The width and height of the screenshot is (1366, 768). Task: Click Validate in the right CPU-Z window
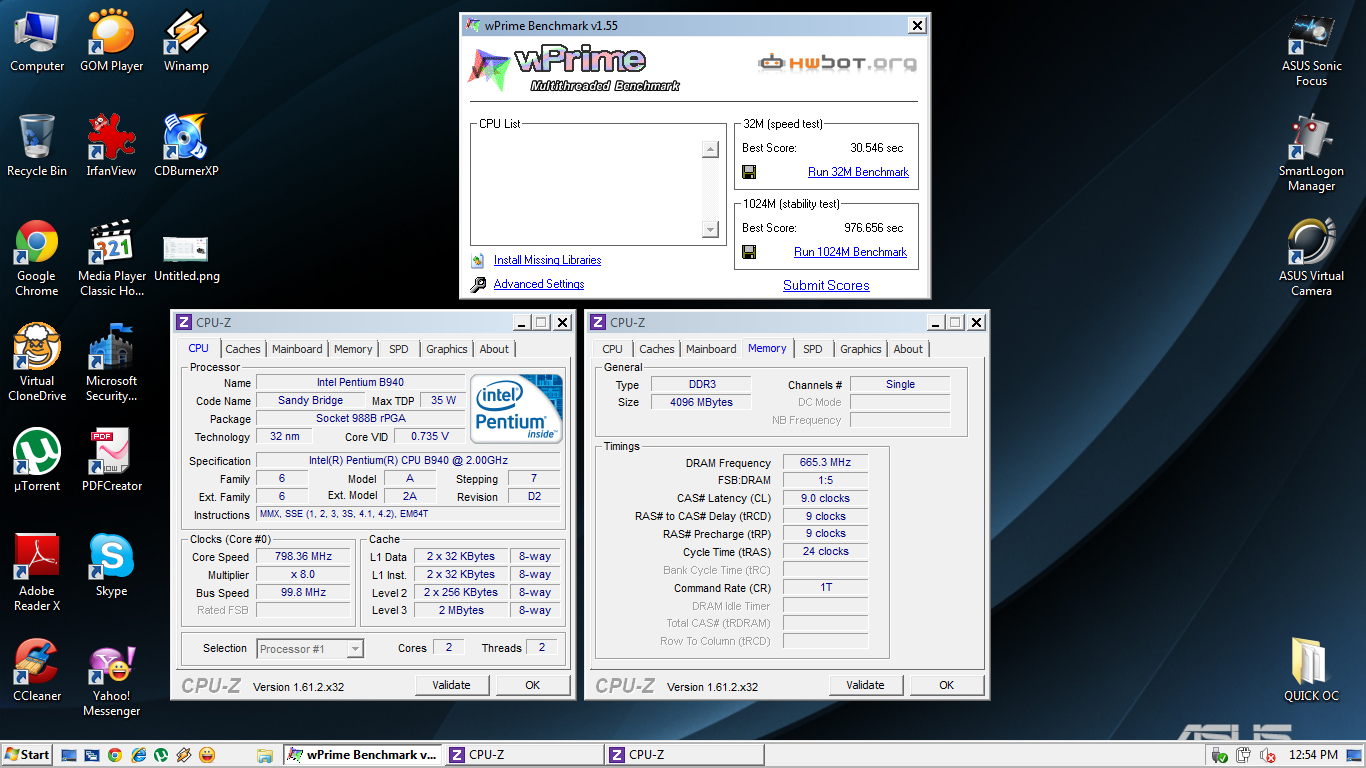[865, 685]
